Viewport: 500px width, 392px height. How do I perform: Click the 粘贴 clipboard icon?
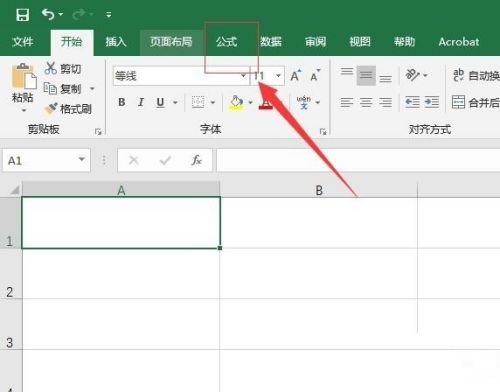tap(23, 76)
